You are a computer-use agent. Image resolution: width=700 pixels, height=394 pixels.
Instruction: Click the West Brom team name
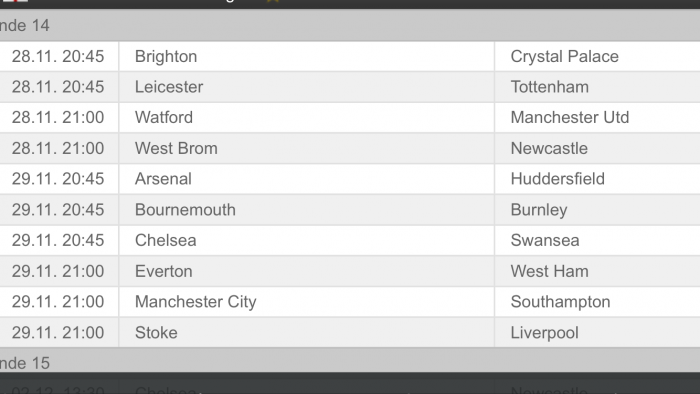tap(176, 149)
